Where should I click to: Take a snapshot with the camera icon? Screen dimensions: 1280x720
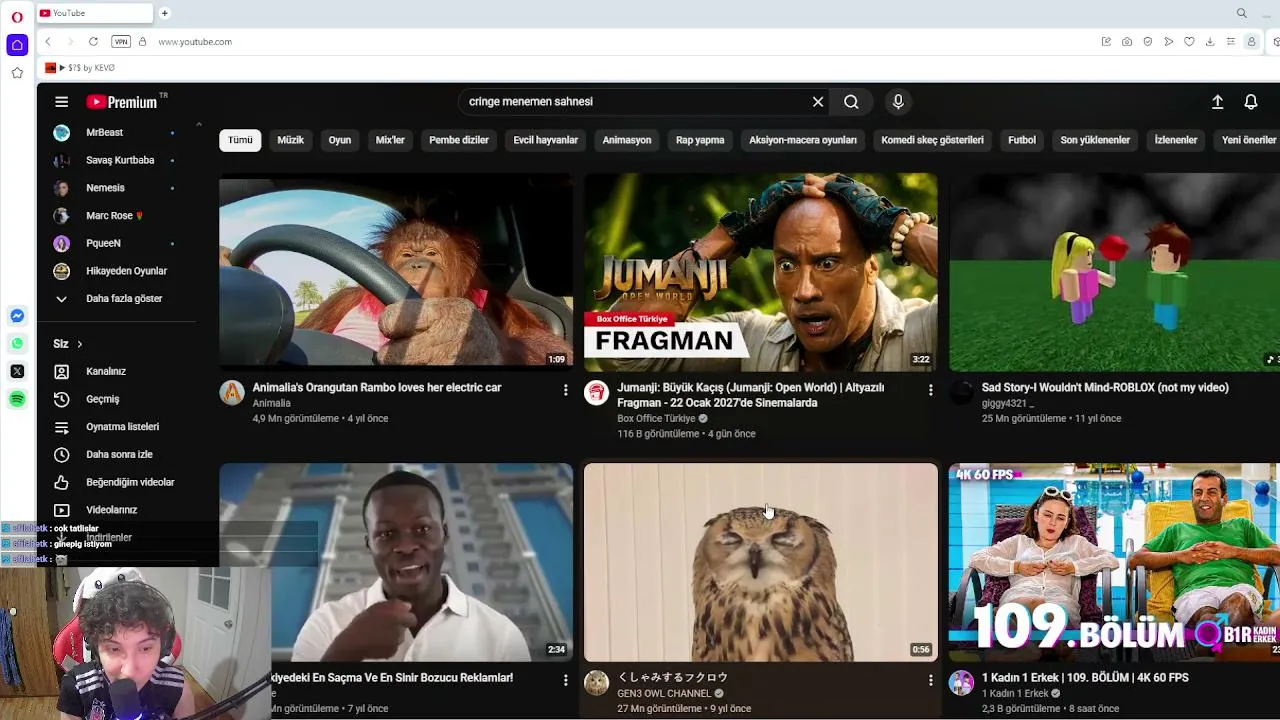click(1127, 42)
